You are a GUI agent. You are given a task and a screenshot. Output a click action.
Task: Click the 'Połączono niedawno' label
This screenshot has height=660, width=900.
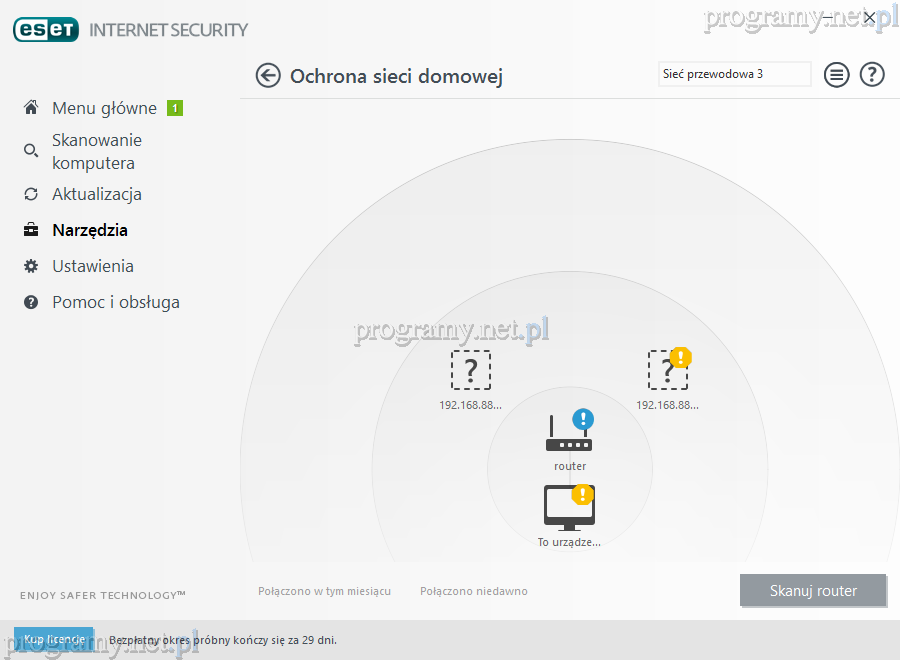tap(473, 591)
